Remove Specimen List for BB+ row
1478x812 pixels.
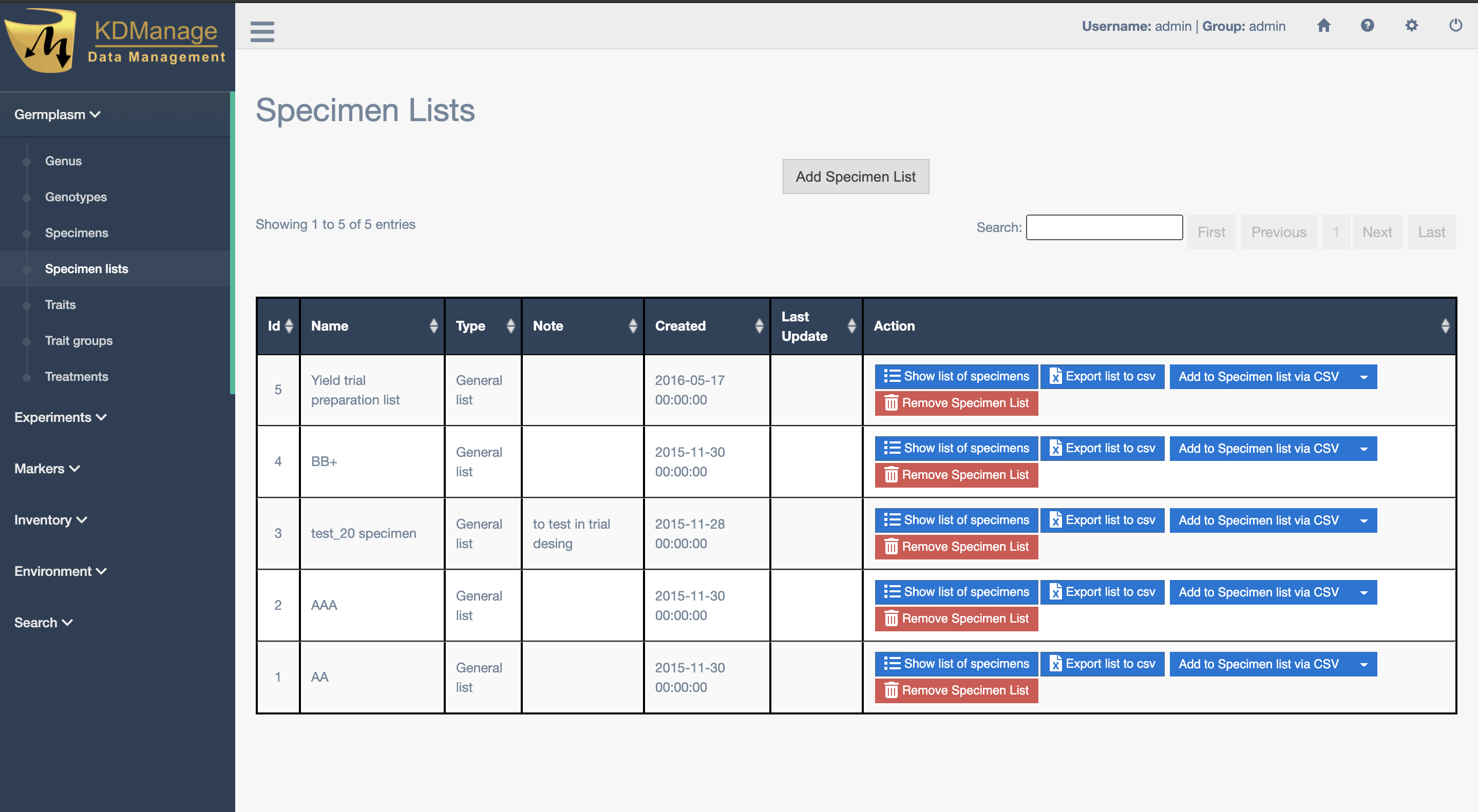click(x=956, y=475)
